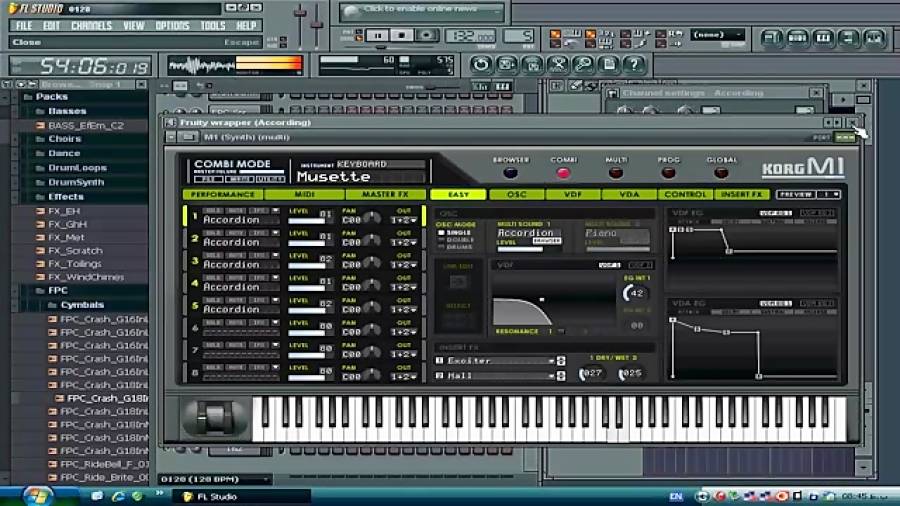This screenshot has width=900, height=506.
Task: Switch to the MASTER FX tab
Action: [386, 194]
